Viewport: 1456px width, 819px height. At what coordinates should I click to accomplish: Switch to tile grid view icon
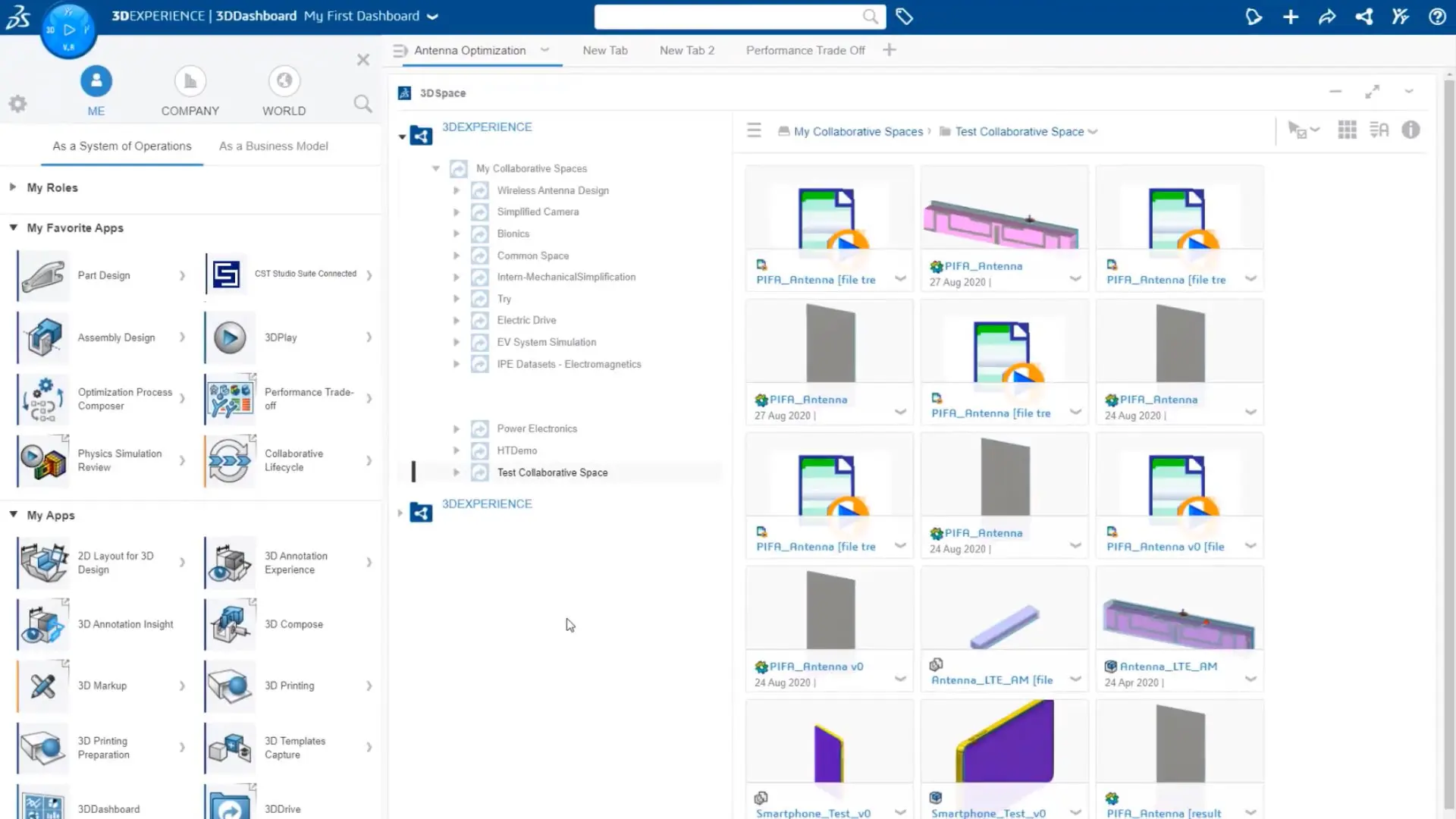click(x=1347, y=130)
